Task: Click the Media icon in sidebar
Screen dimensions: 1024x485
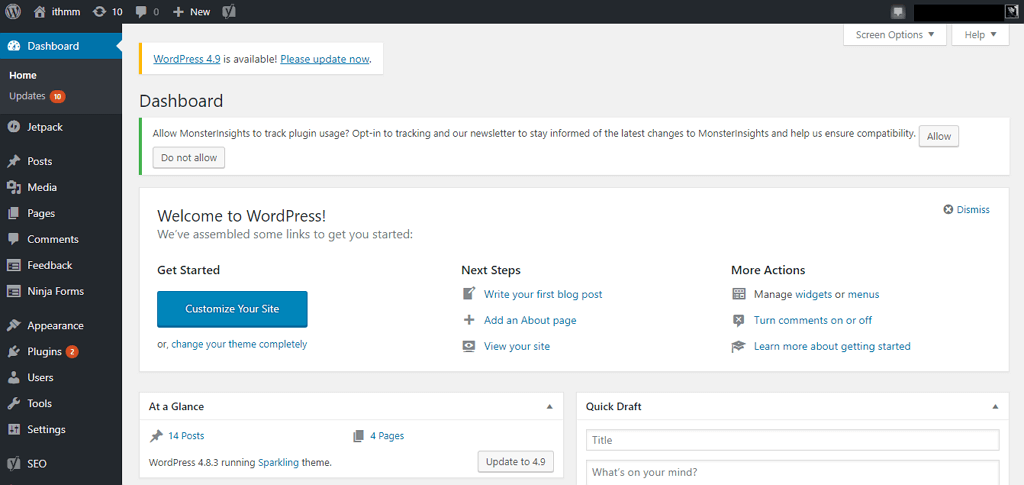Action: tap(14, 187)
